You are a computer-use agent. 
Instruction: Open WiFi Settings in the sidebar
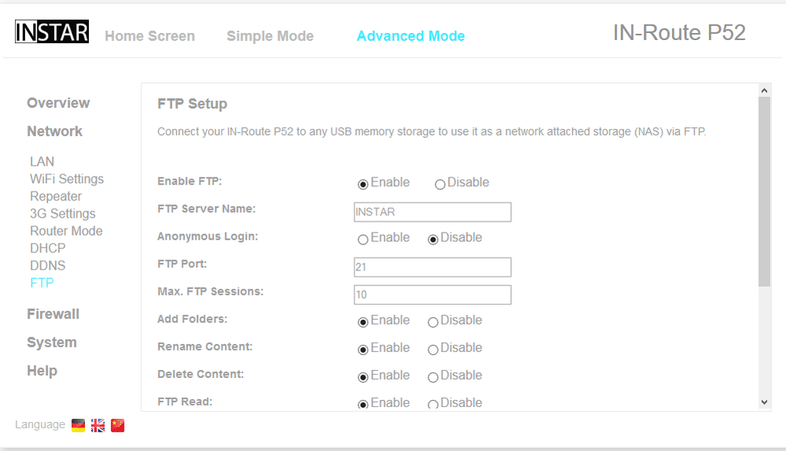tap(67, 179)
